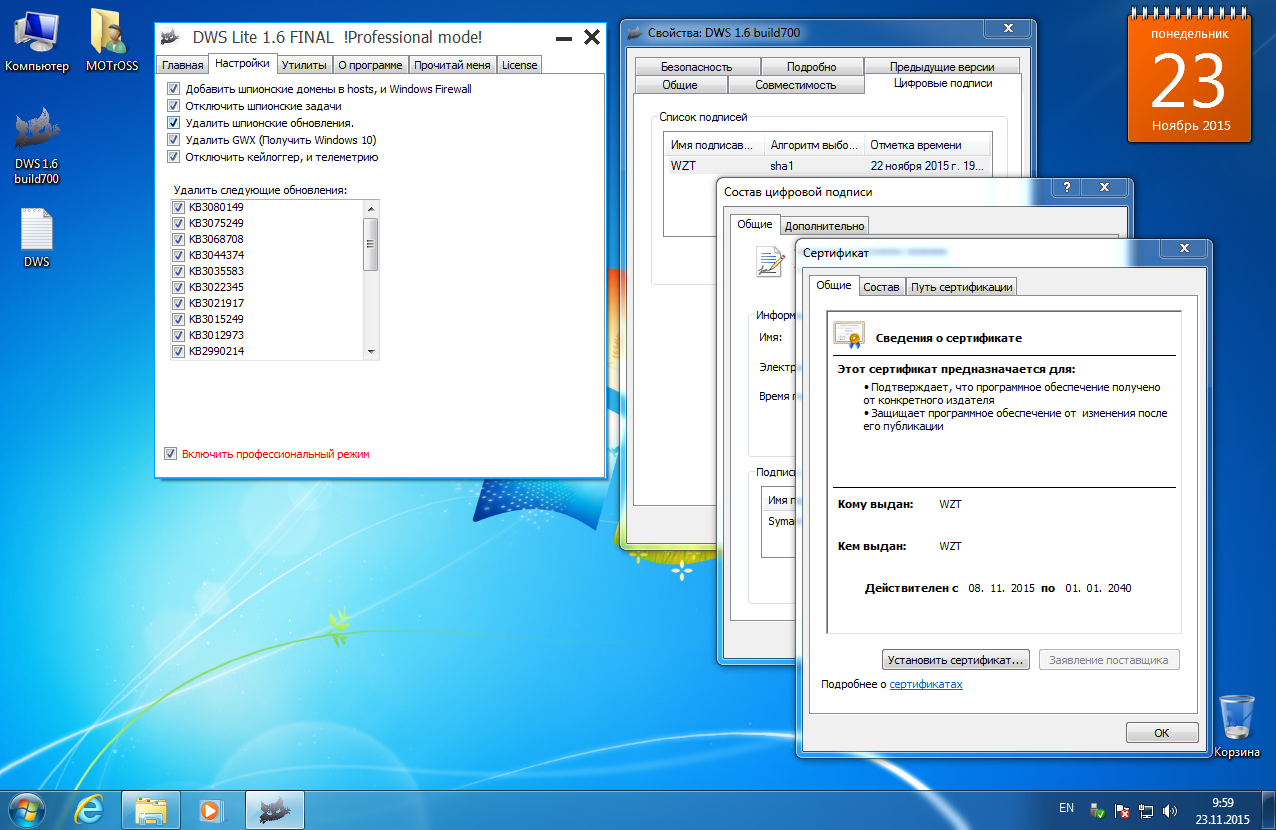Select the DWS 1.6 build700 desktop icon

coord(37,146)
